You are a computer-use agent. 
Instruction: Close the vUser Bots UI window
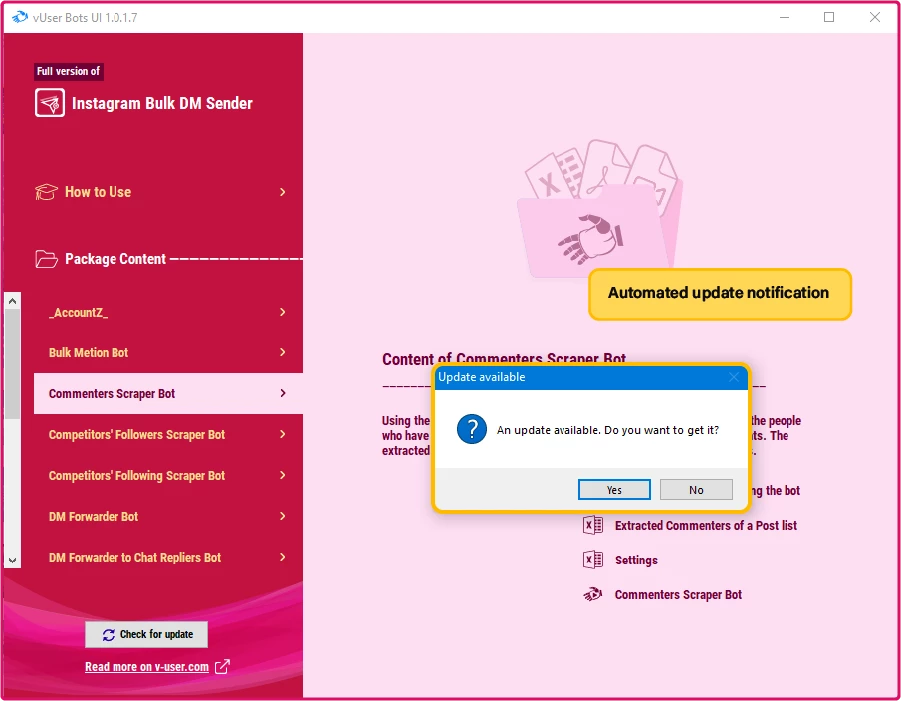tap(875, 17)
